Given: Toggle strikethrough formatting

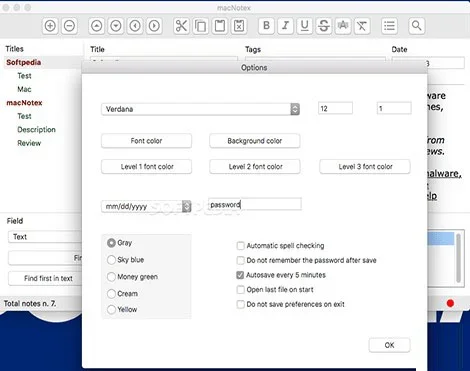Looking at the screenshot, I should pos(323,26).
